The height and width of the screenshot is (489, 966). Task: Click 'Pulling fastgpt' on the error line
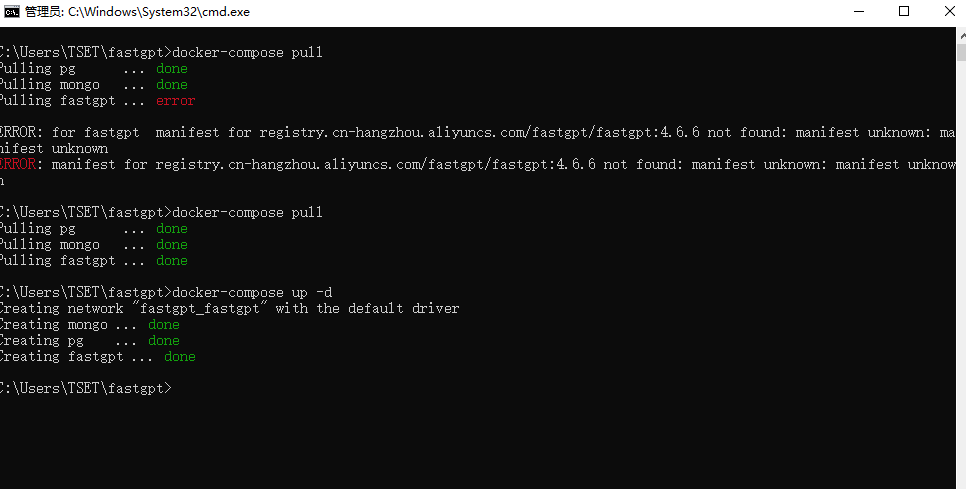tap(56, 101)
